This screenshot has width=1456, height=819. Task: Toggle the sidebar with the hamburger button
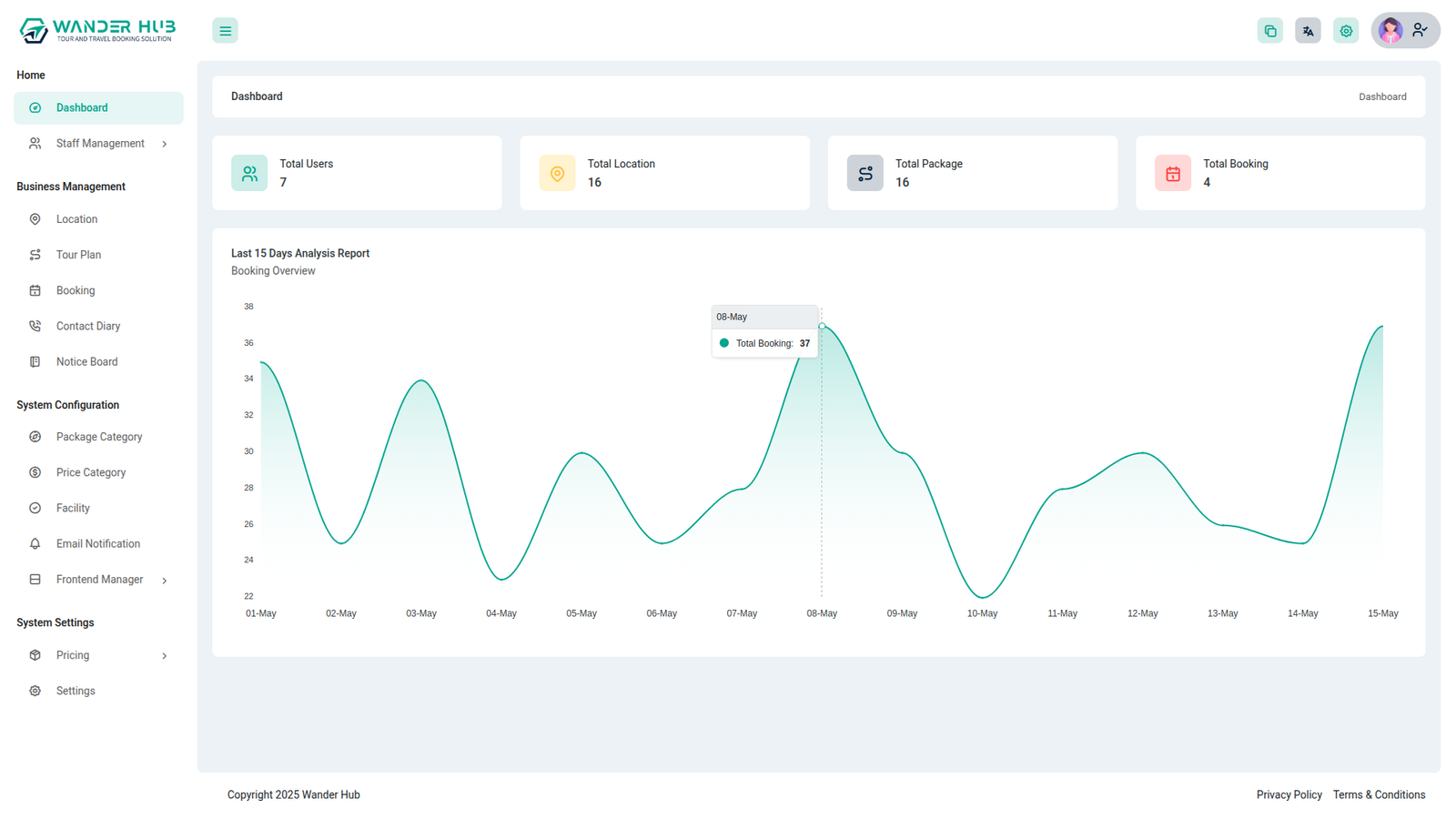225,31
